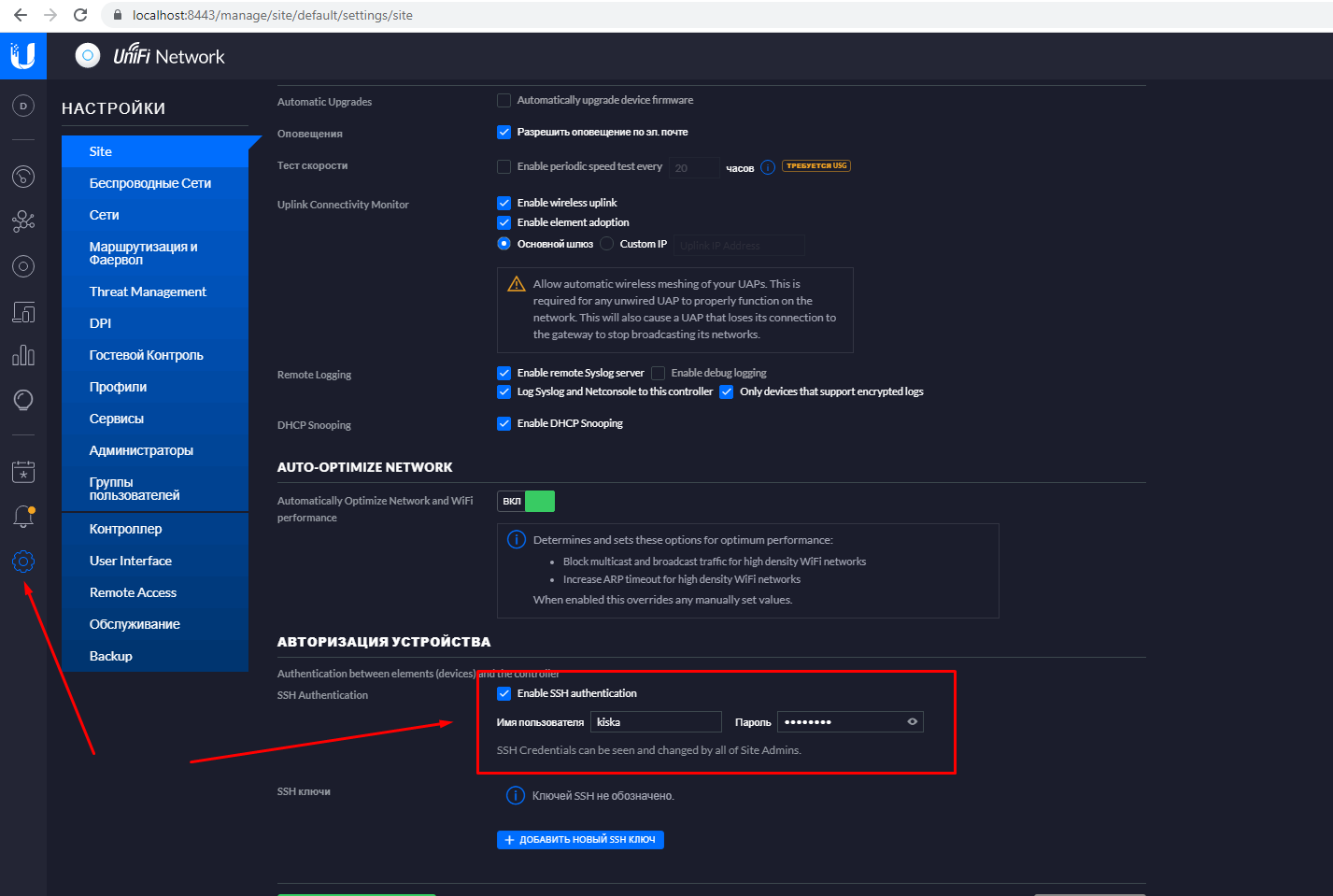Open Маршрутизация и Фаервол settings

pyautogui.click(x=155, y=253)
